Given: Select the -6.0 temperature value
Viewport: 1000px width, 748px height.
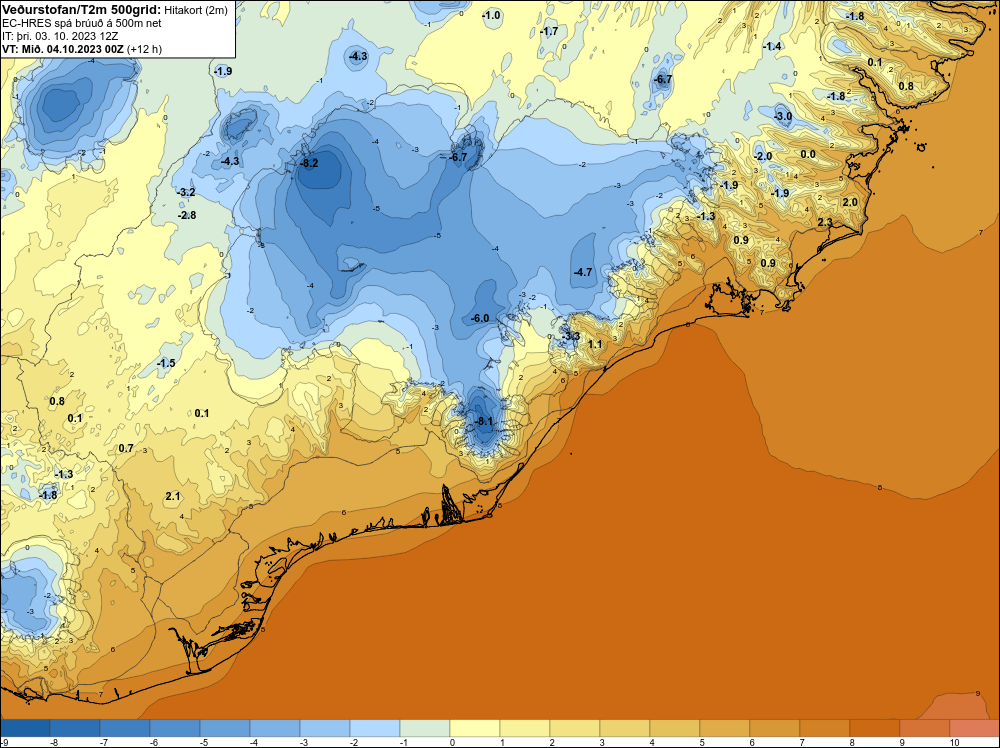Looking at the screenshot, I should 480,318.
